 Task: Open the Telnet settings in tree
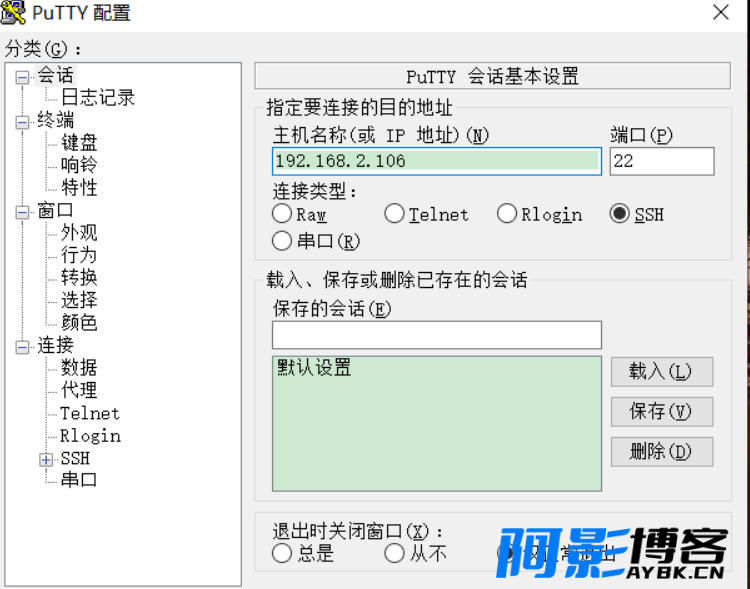90,413
